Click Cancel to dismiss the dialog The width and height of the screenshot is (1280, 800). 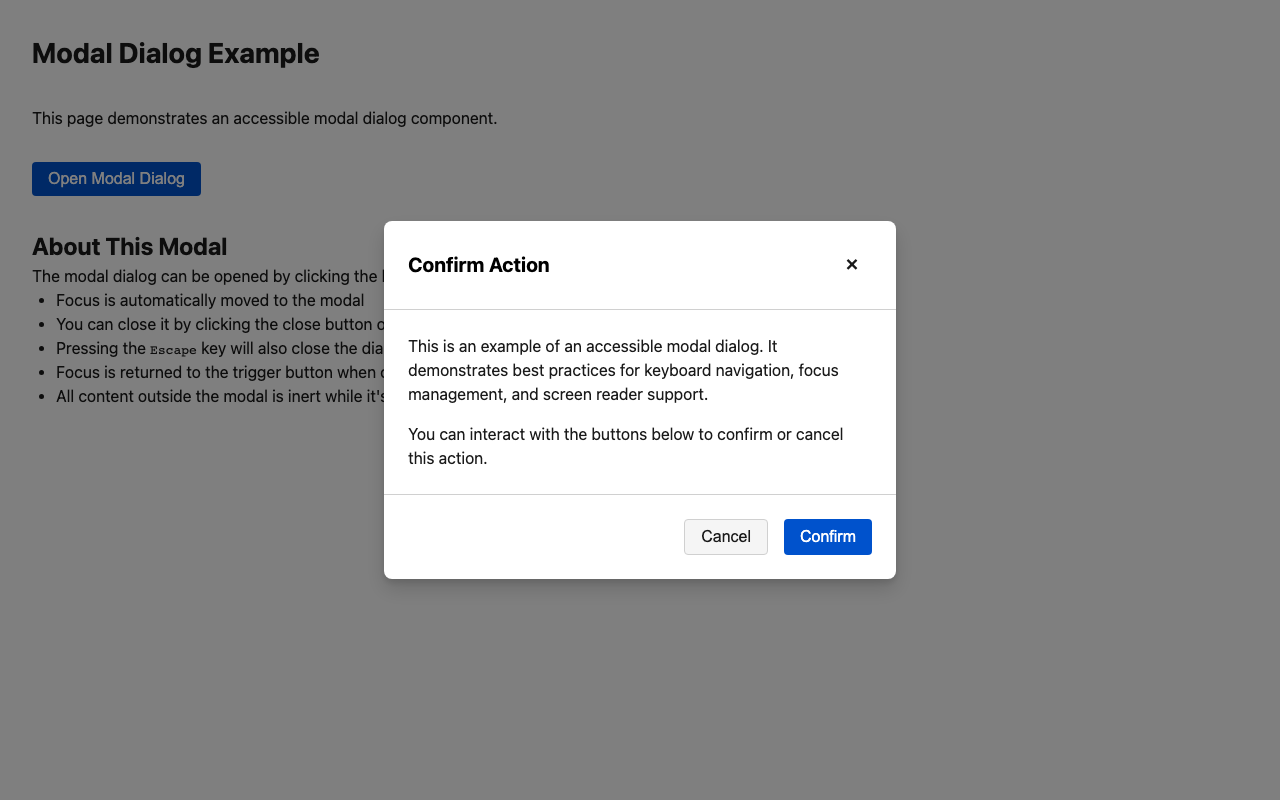[725, 537]
